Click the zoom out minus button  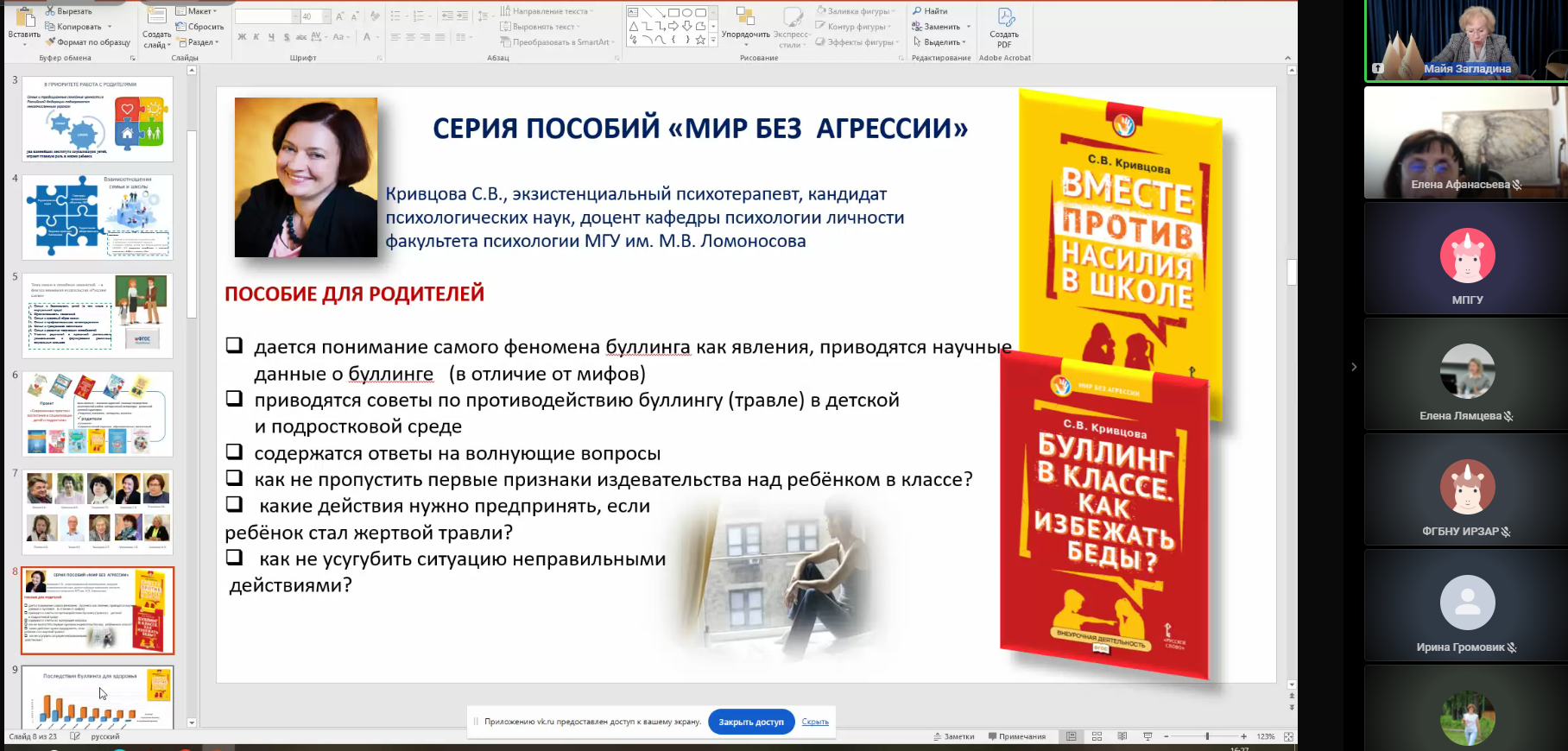(x=1166, y=736)
